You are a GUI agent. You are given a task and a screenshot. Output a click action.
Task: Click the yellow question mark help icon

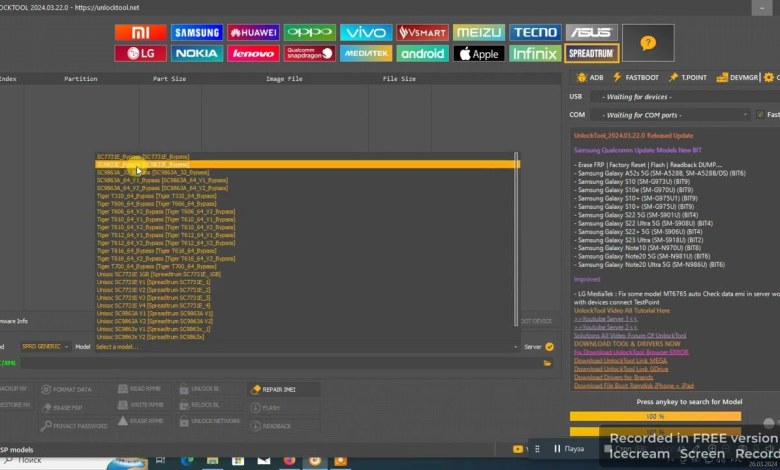[648, 43]
